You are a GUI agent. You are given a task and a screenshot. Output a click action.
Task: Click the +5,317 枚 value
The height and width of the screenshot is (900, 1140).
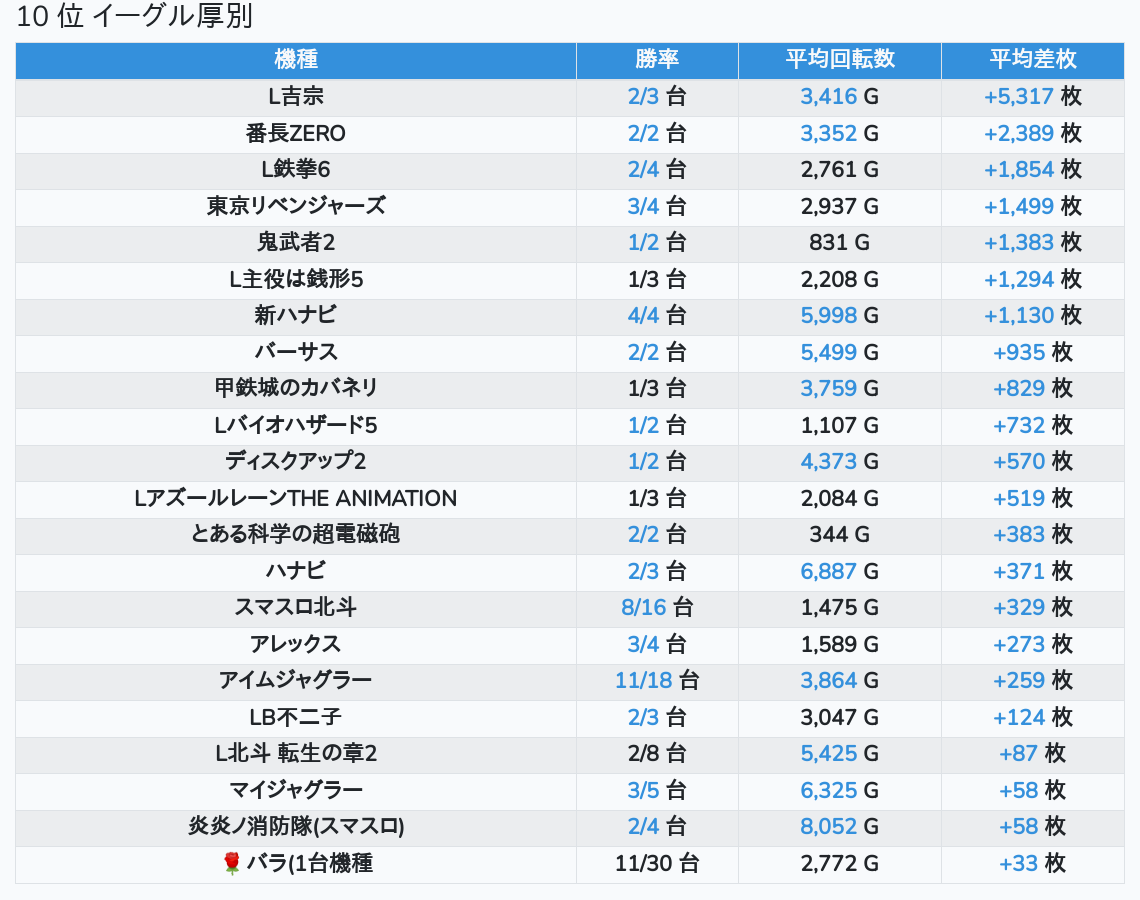(1032, 97)
